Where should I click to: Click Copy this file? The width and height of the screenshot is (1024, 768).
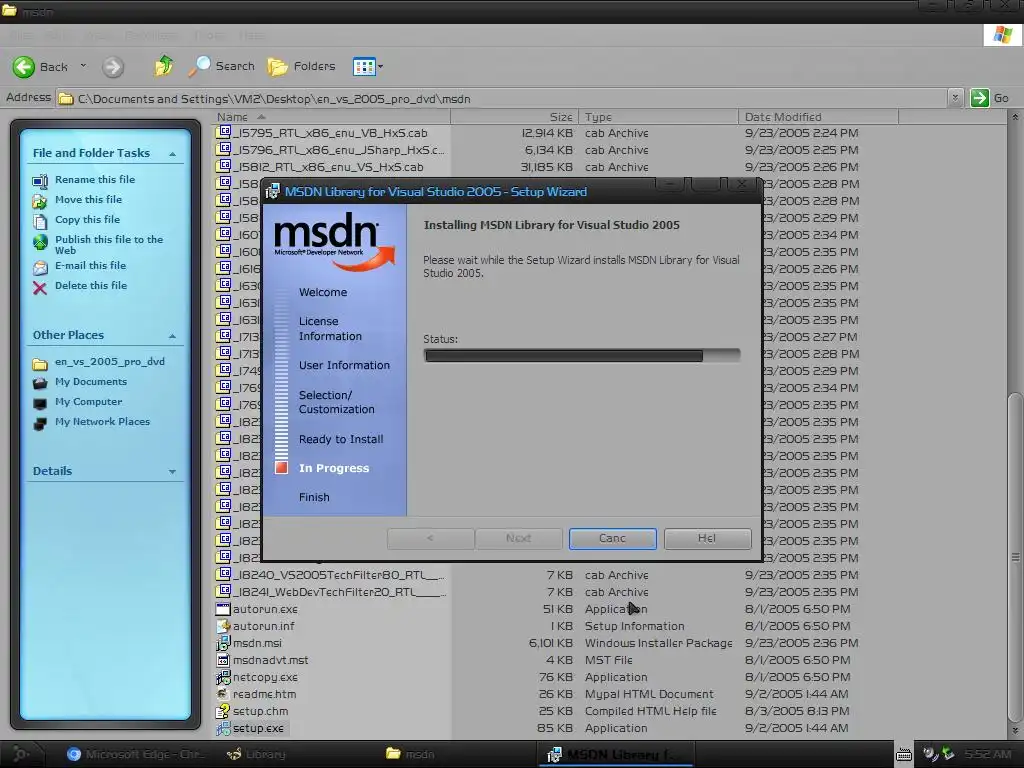tap(88, 219)
